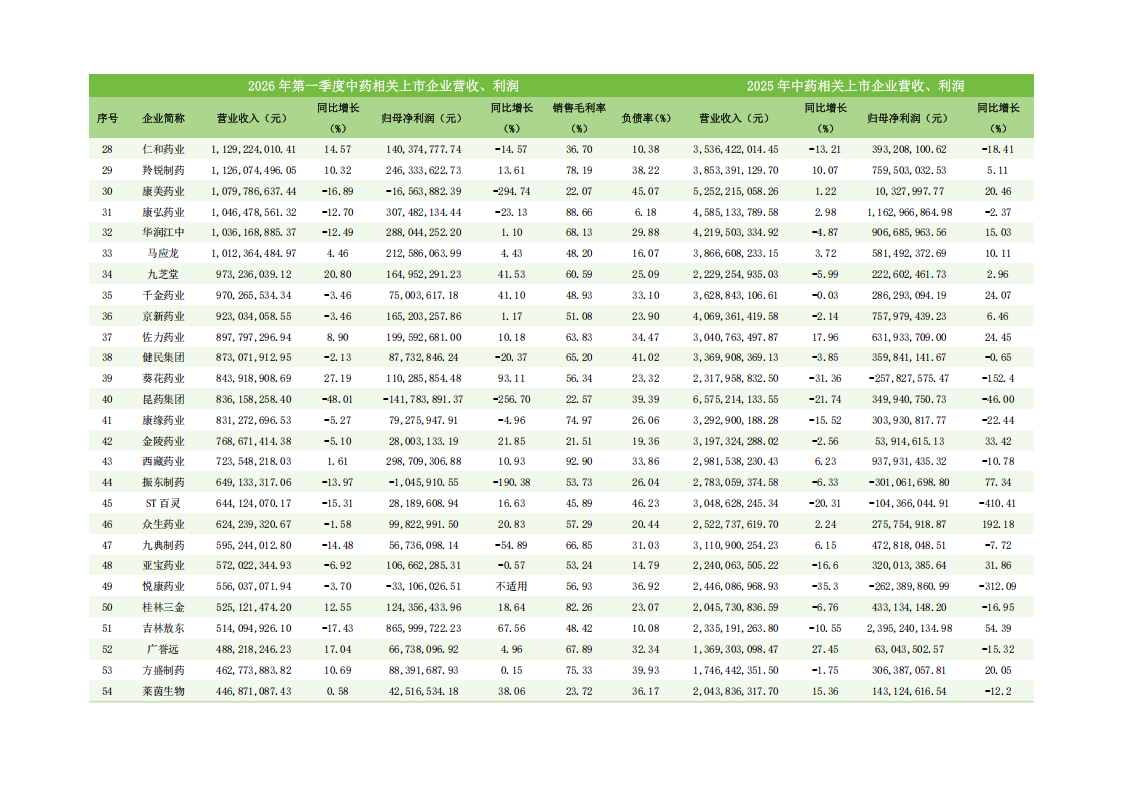Select gross margin value 65.20
This screenshot has height=794, width=1123.
pos(579,357)
